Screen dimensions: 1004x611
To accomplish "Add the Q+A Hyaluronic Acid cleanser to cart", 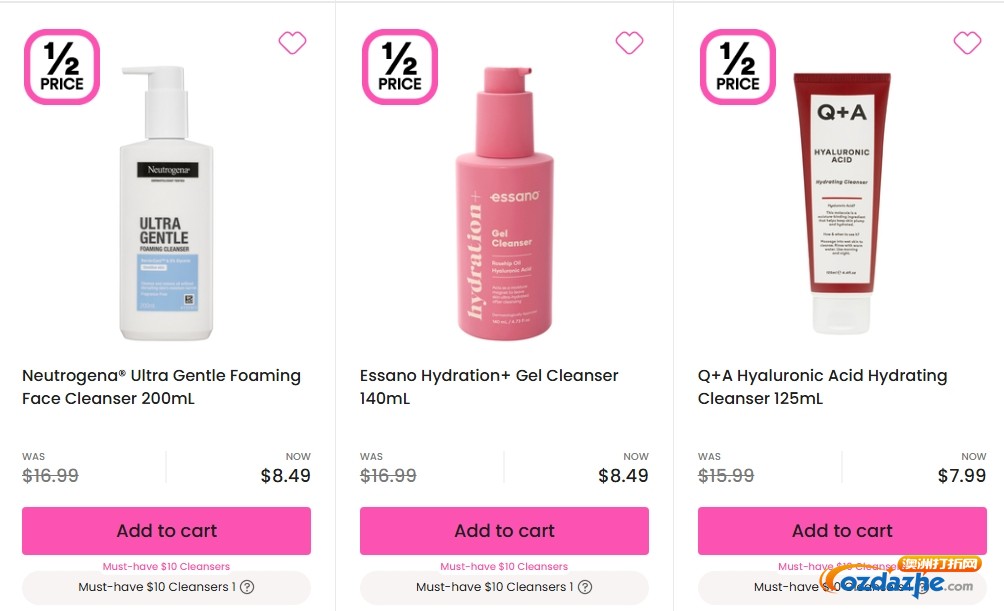I will pyautogui.click(x=842, y=530).
